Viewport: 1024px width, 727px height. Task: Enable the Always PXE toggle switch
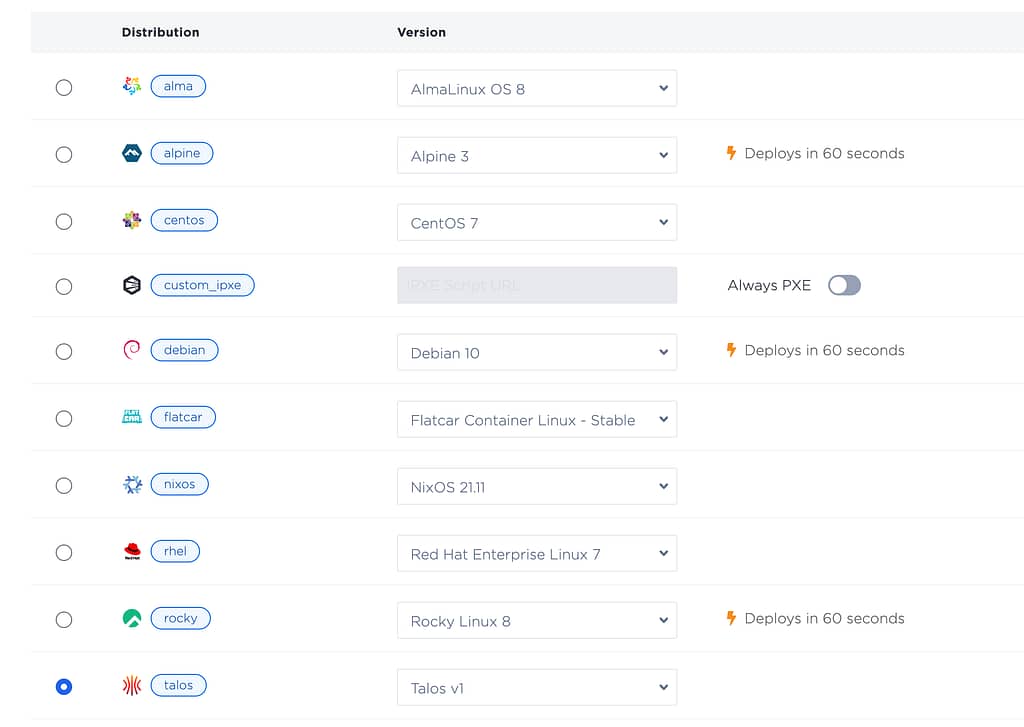tap(844, 285)
